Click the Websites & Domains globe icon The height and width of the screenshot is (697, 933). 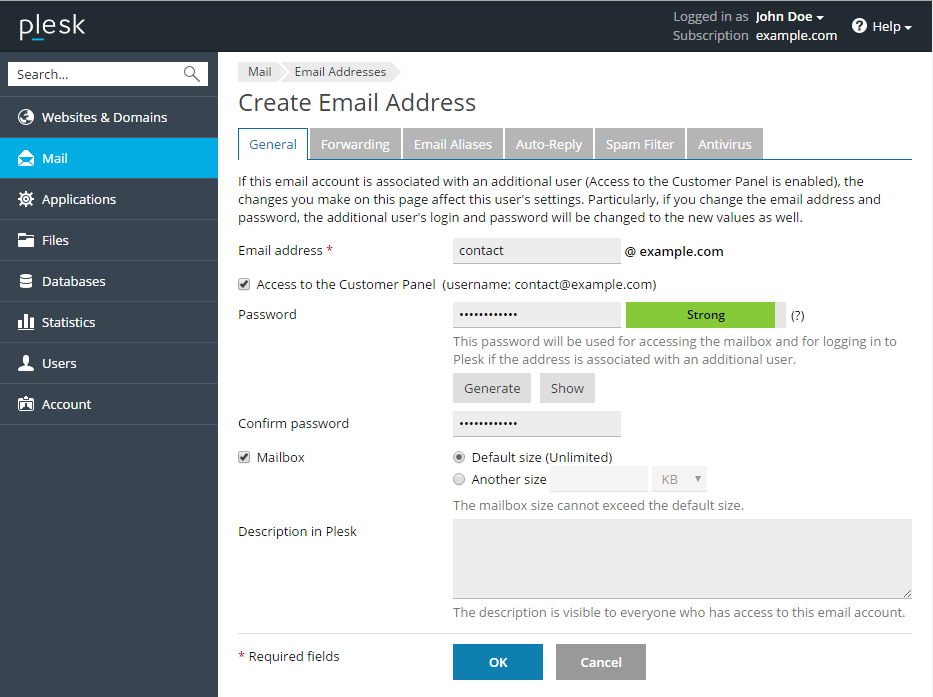26,117
